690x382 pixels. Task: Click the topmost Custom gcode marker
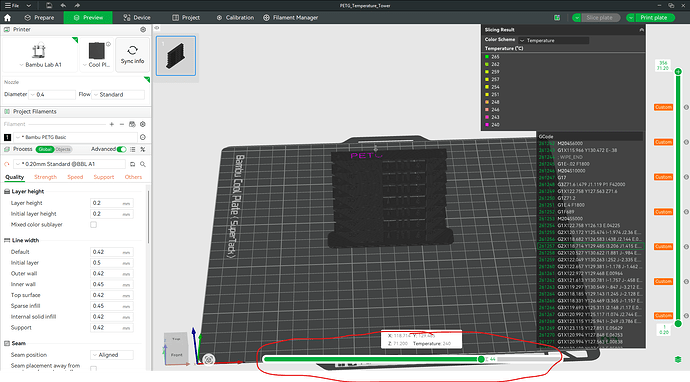663,107
